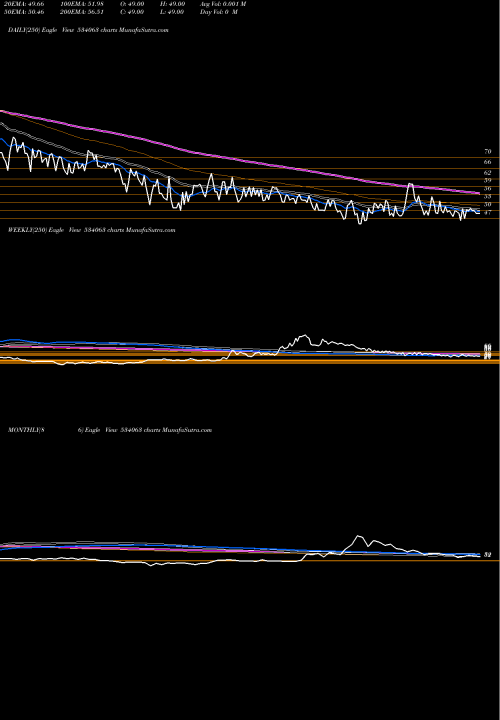Click the Day Vol readout
500x720 pixels.
click(x=219, y=12)
